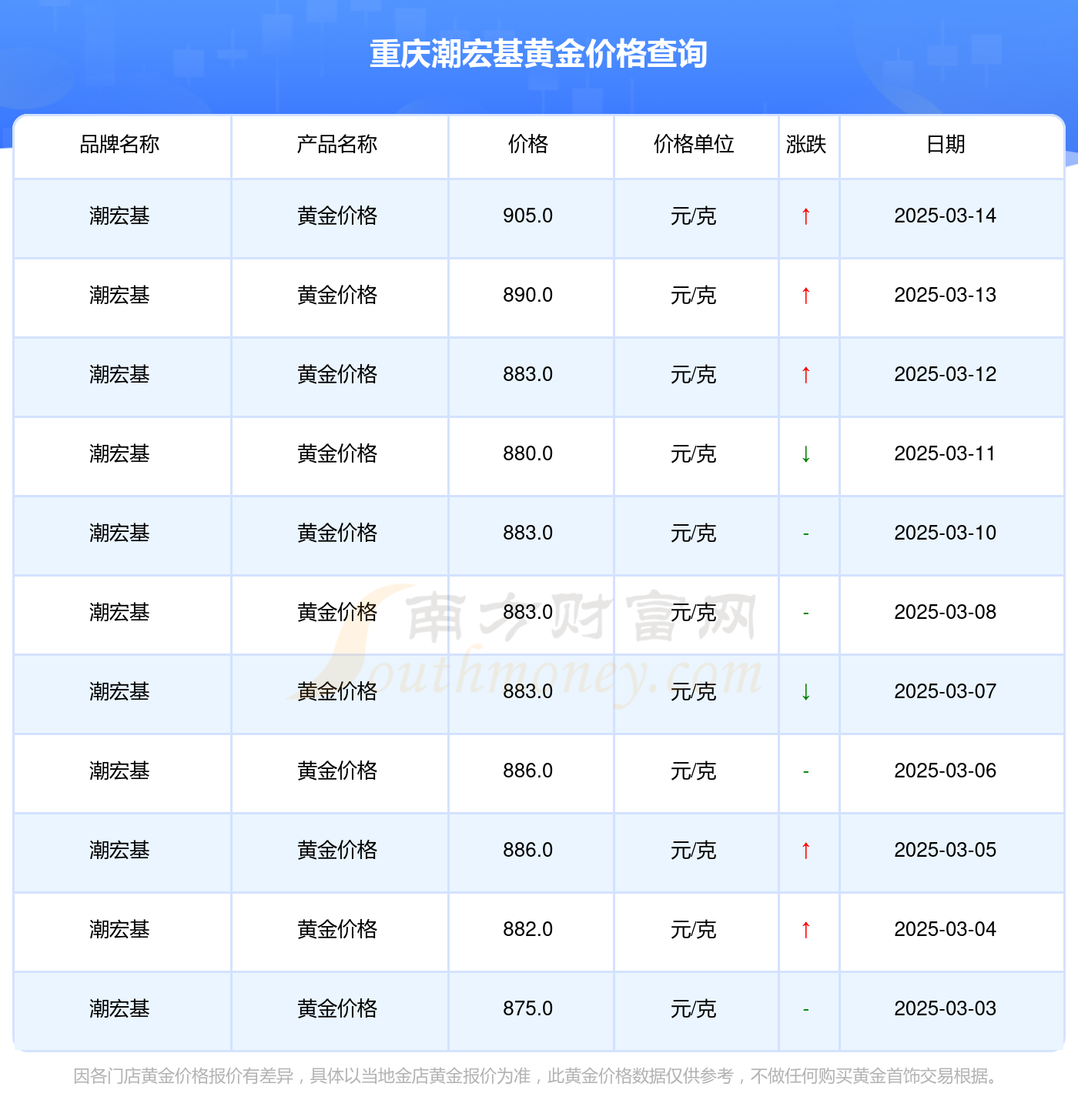
Task: Click the date 2025-03-10
Action: click(x=946, y=533)
